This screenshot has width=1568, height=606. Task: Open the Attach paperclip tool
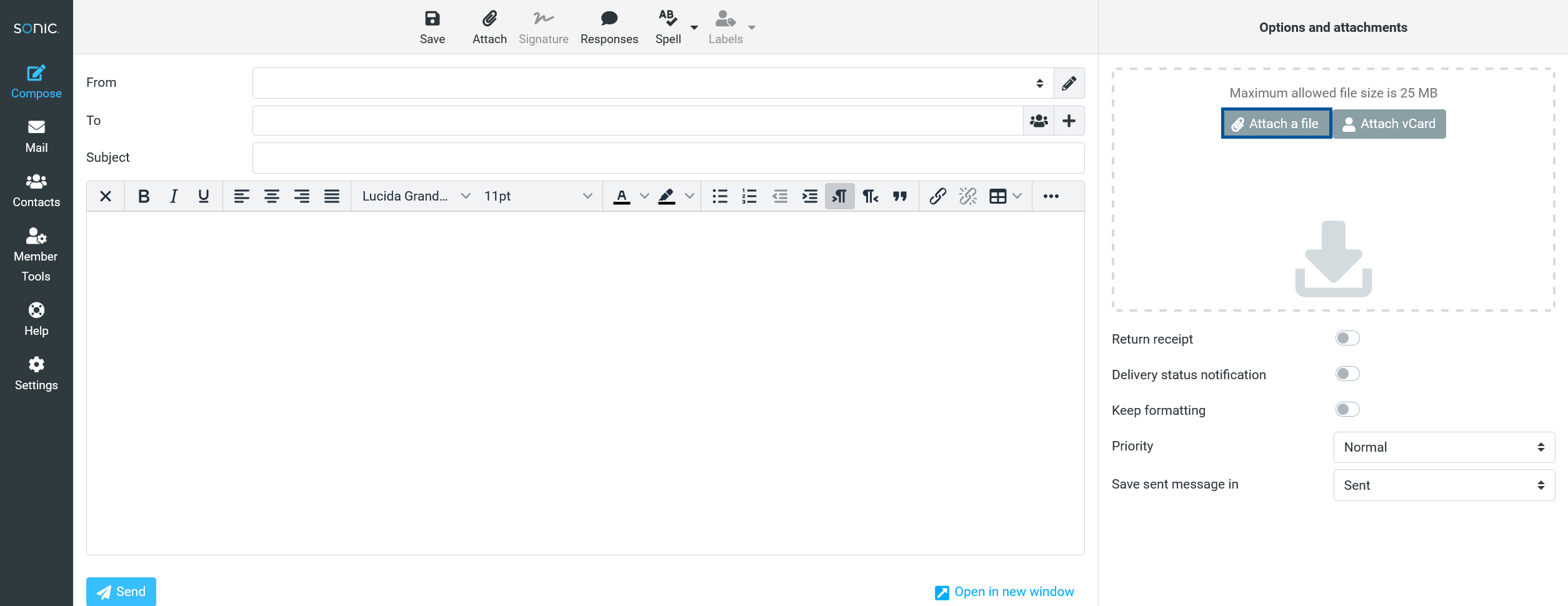[x=489, y=27]
